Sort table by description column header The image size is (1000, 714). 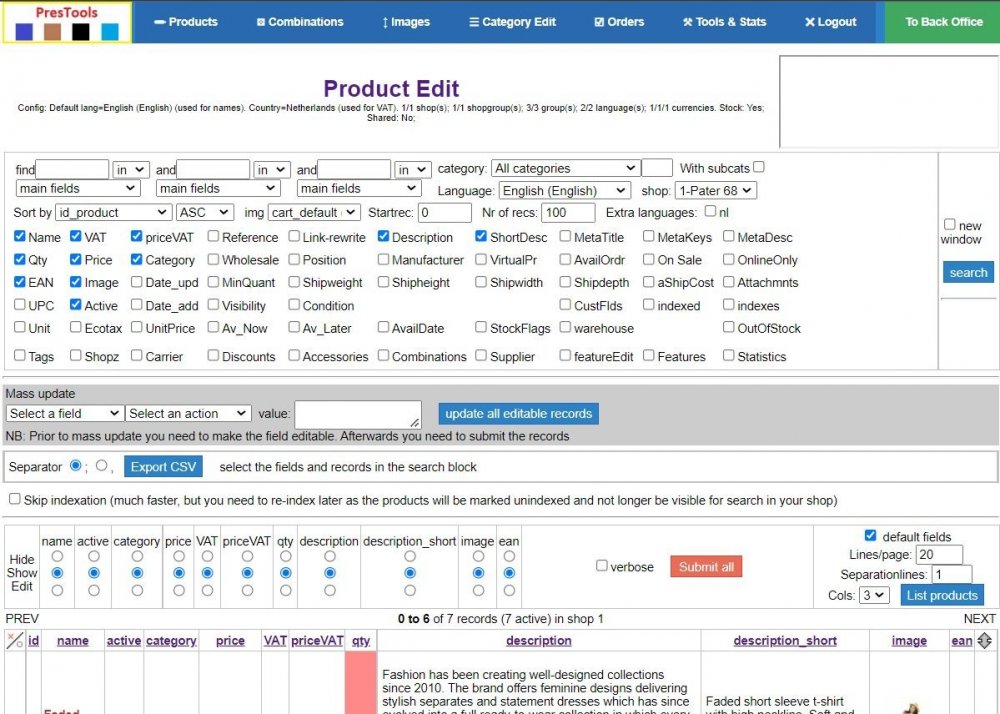(539, 641)
